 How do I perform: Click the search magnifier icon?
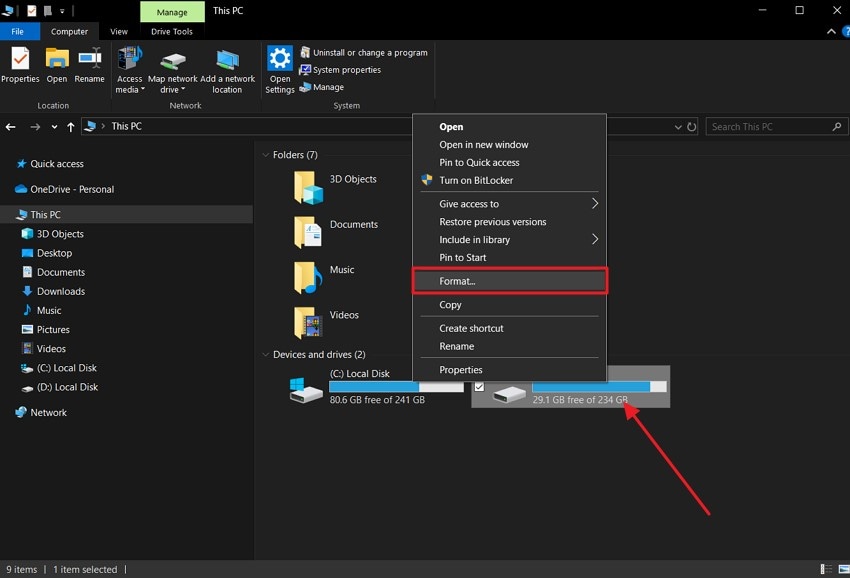(x=836, y=126)
